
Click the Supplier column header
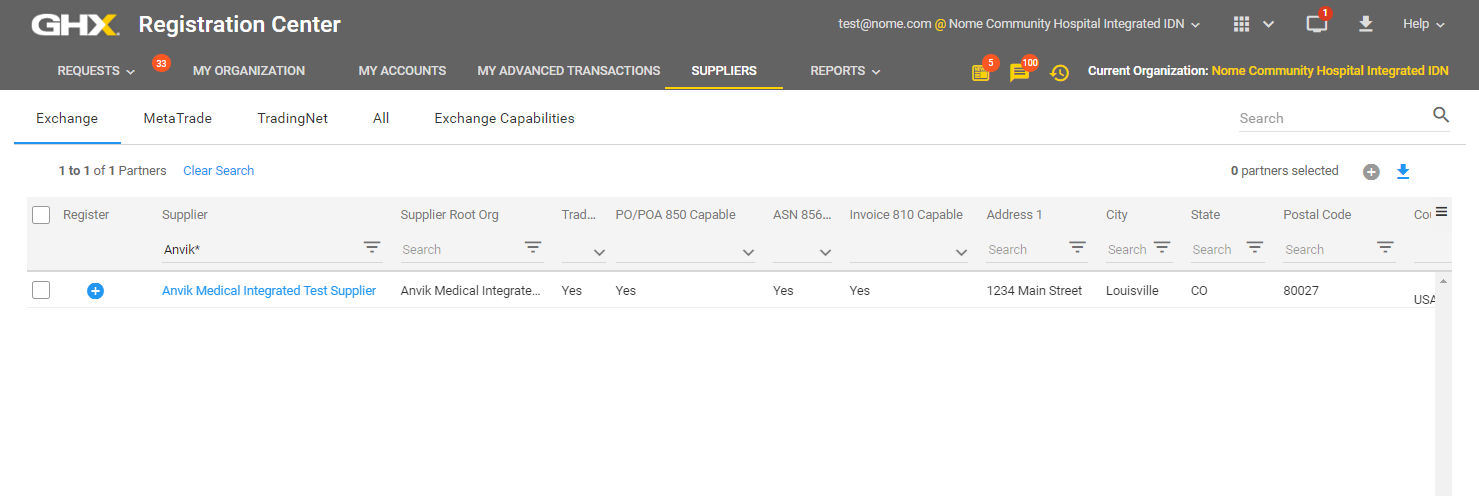point(185,215)
